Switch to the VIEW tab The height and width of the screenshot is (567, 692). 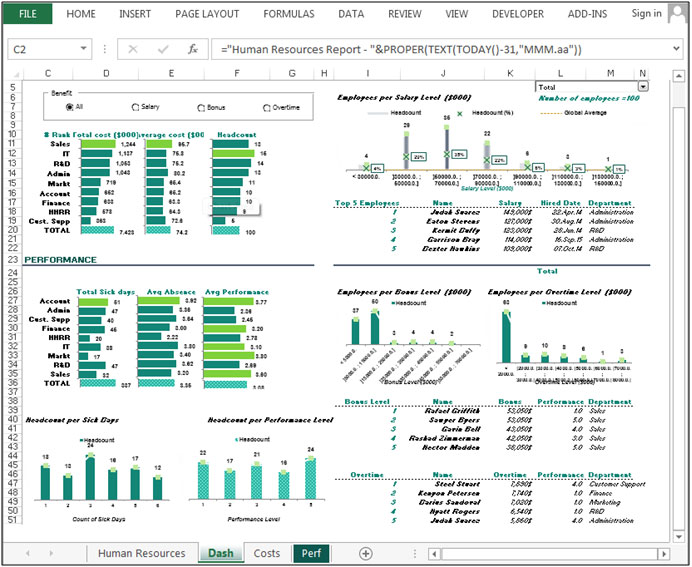[456, 14]
